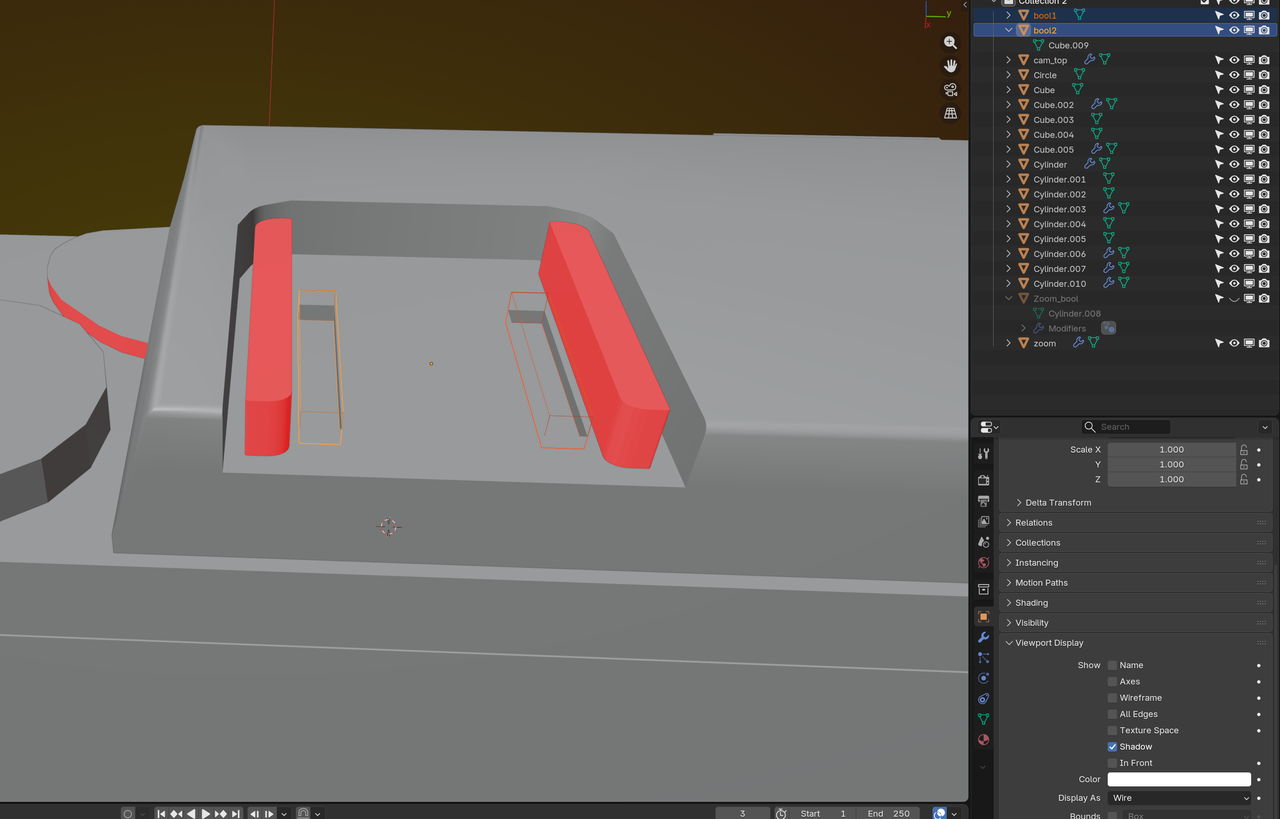Open the Modifiers wrench properties tab
1280x819 pixels.
pyautogui.click(x=983, y=637)
